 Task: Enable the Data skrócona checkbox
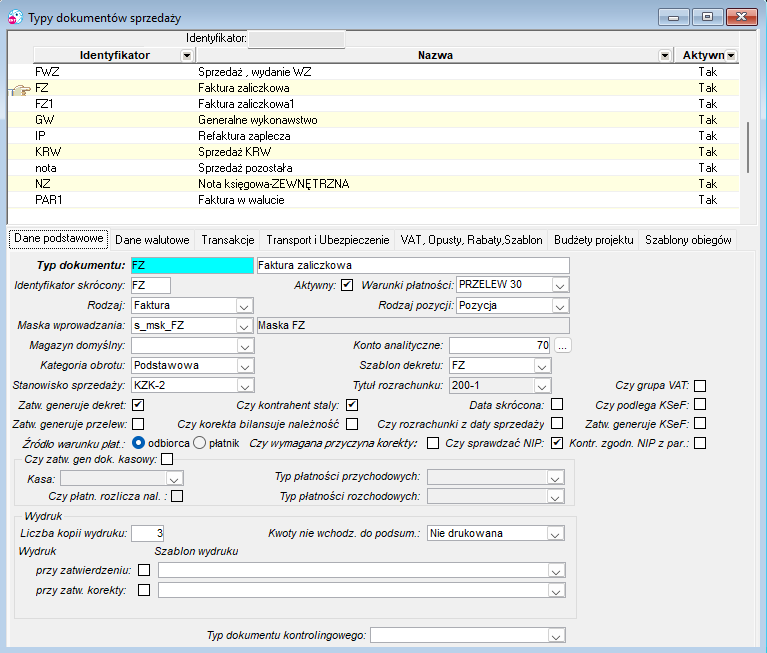coord(557,404)
